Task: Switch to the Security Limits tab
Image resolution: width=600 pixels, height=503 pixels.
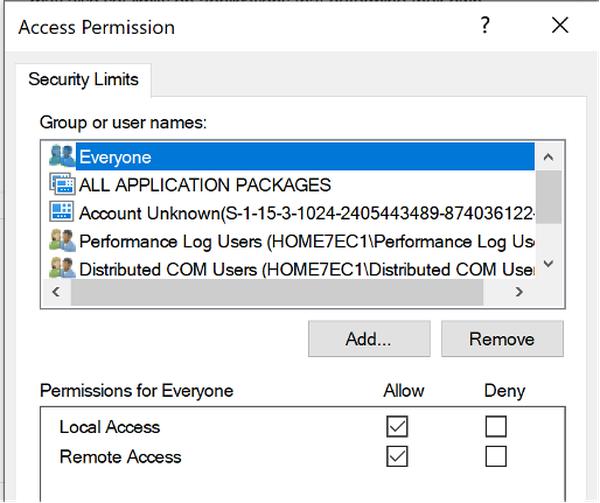Action: click(83, 80)
